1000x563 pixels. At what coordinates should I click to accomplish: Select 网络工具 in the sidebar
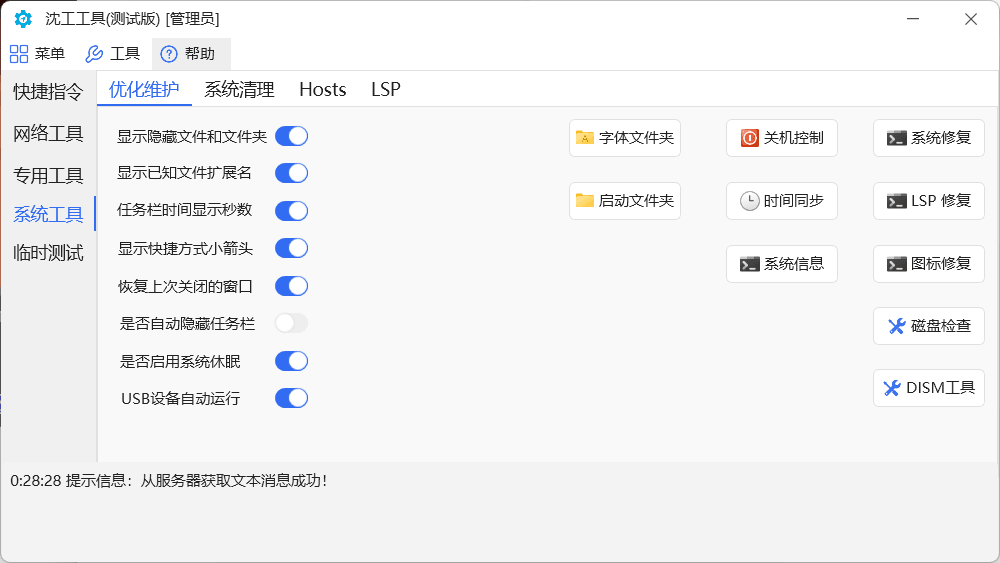pyautogui.click(x=48, y=134)
